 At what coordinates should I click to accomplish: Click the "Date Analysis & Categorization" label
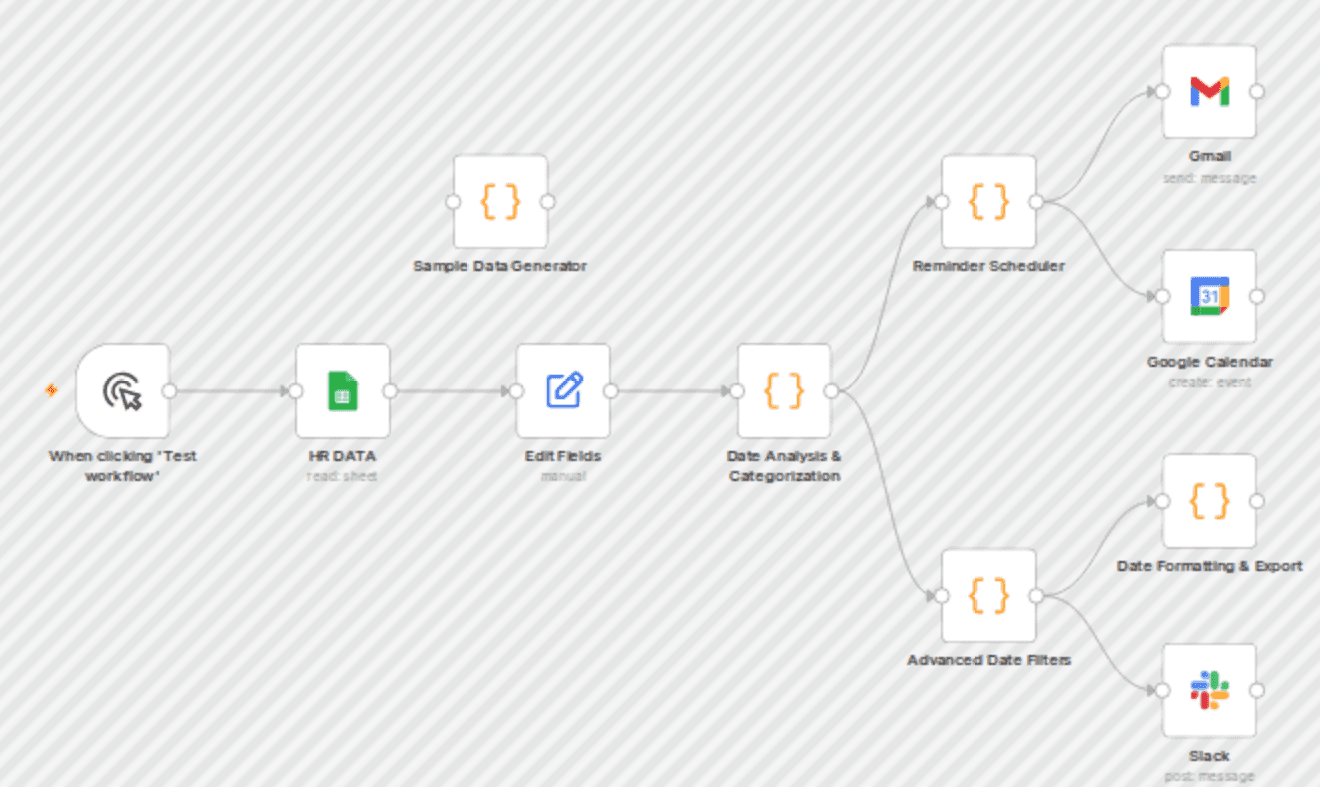coord(784,466)
